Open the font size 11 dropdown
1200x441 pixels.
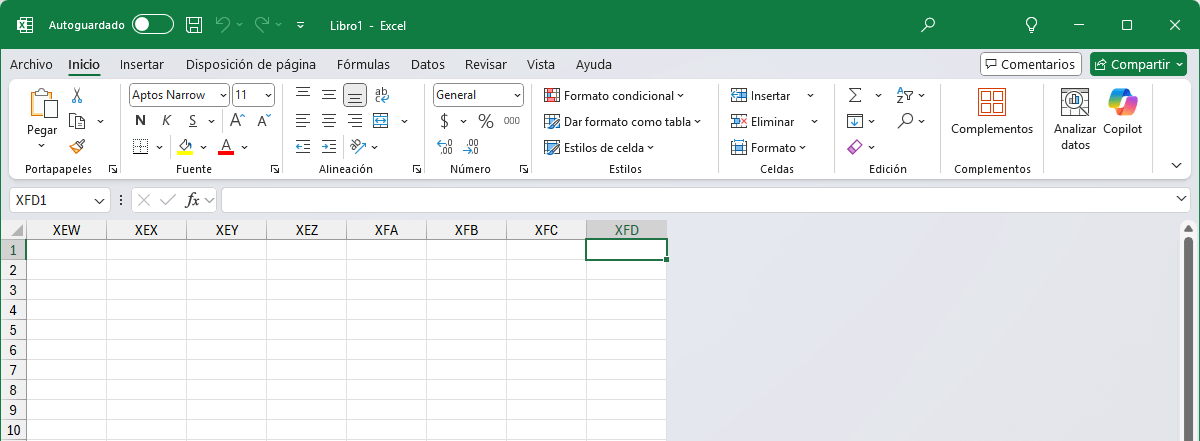click(x=268, y=95)
